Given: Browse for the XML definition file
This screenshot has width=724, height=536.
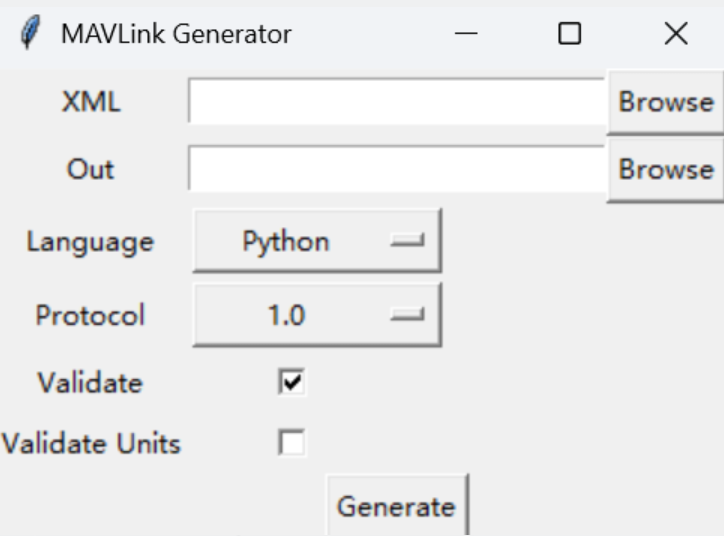Looking at the screenshot, I should pyautogui.click(x=665, y=102).
